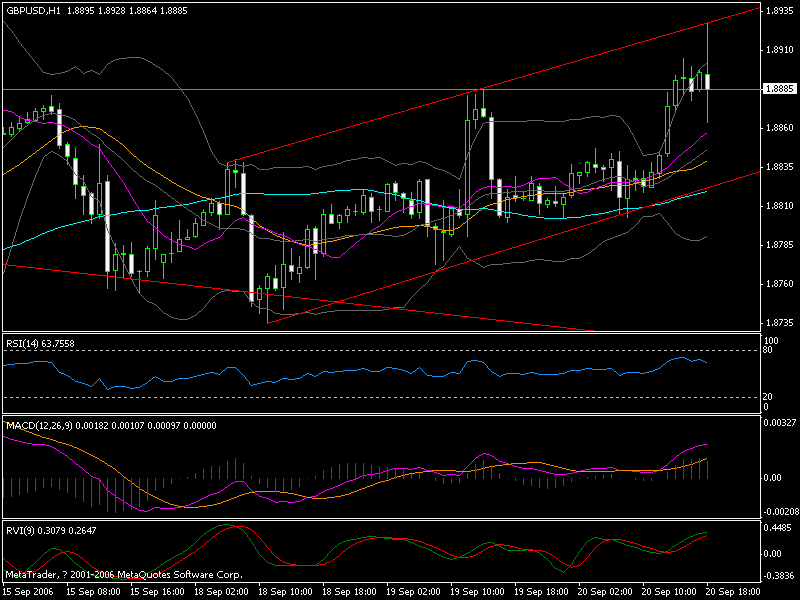
Task: Click the 19 Sep 18:00 time label
Action: 542,592
